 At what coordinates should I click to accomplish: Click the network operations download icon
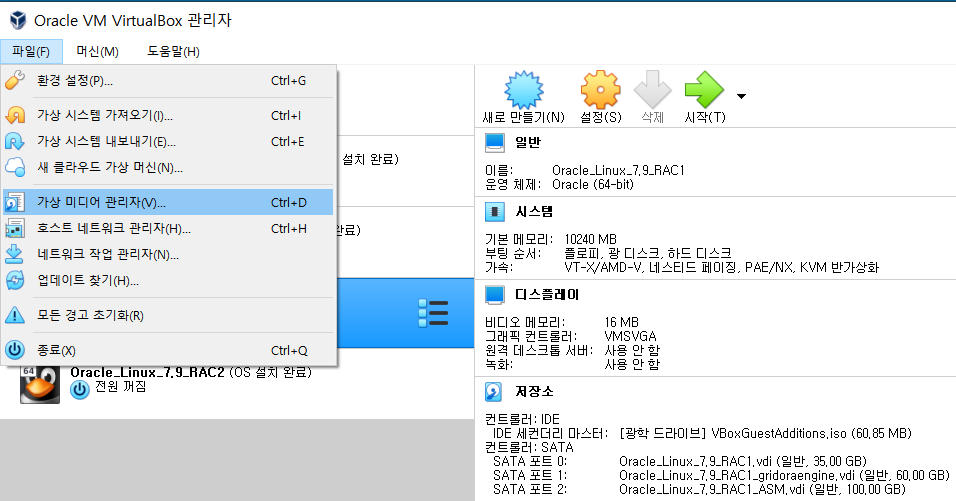point(15,255)
